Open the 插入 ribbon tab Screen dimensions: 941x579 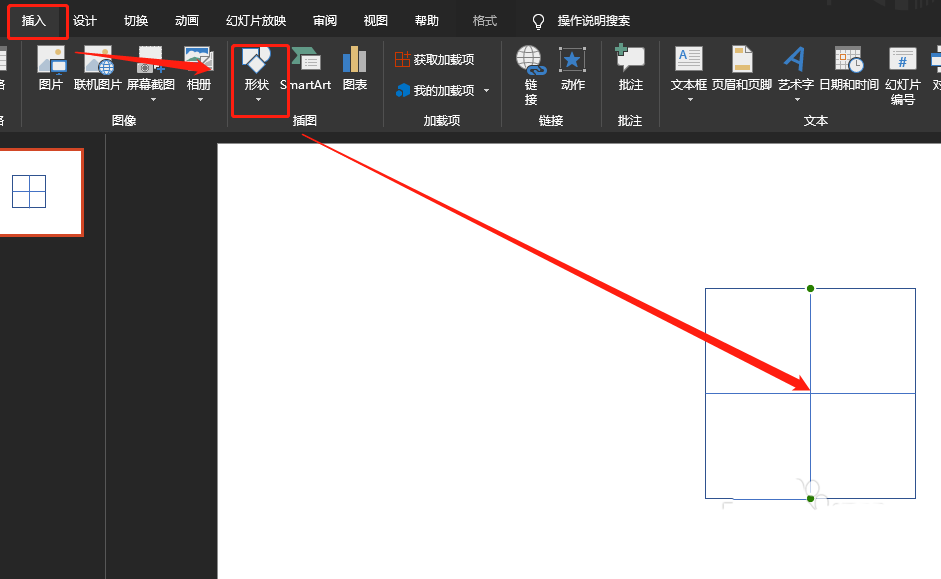34,21
